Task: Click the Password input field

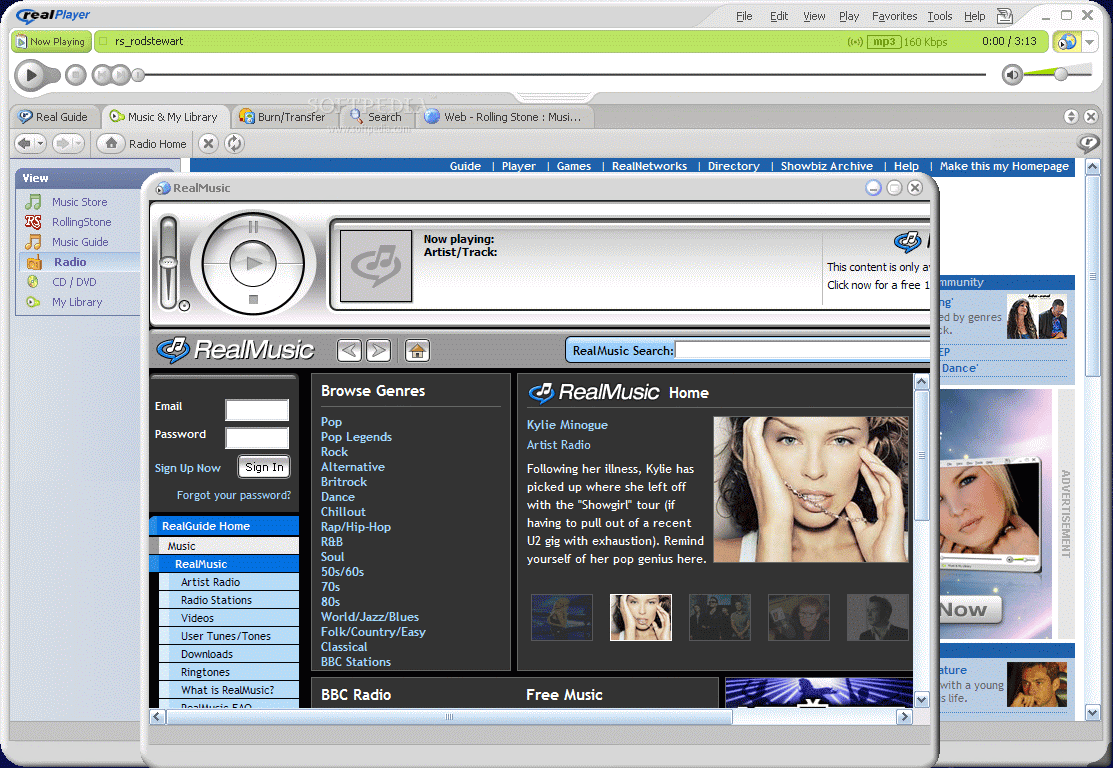Action: (257, 437)
